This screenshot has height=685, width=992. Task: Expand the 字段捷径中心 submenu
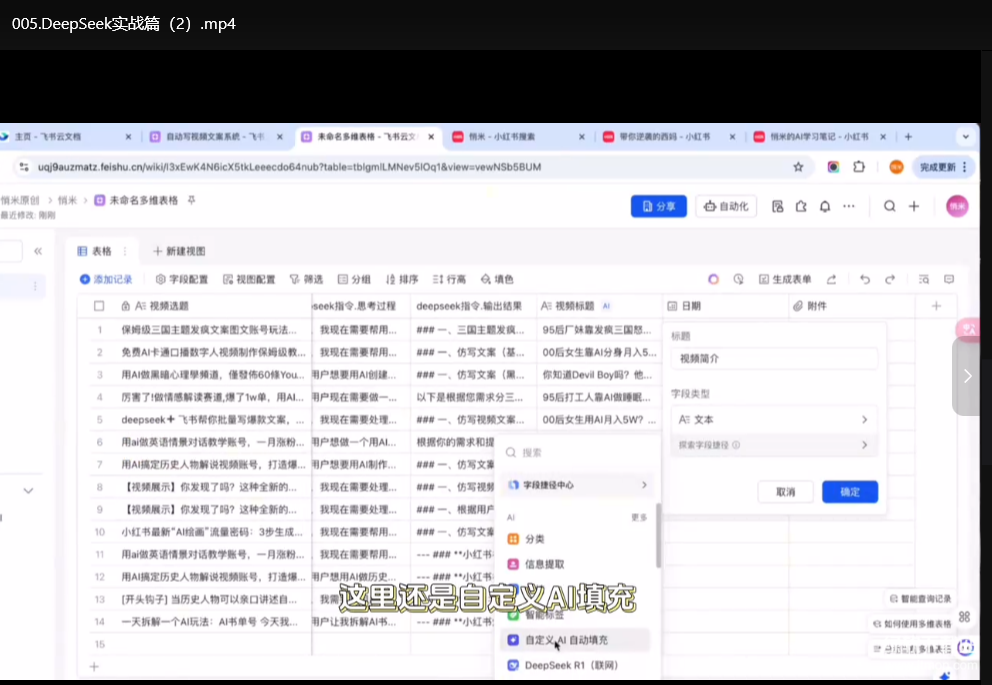click(x=578, y=485)
